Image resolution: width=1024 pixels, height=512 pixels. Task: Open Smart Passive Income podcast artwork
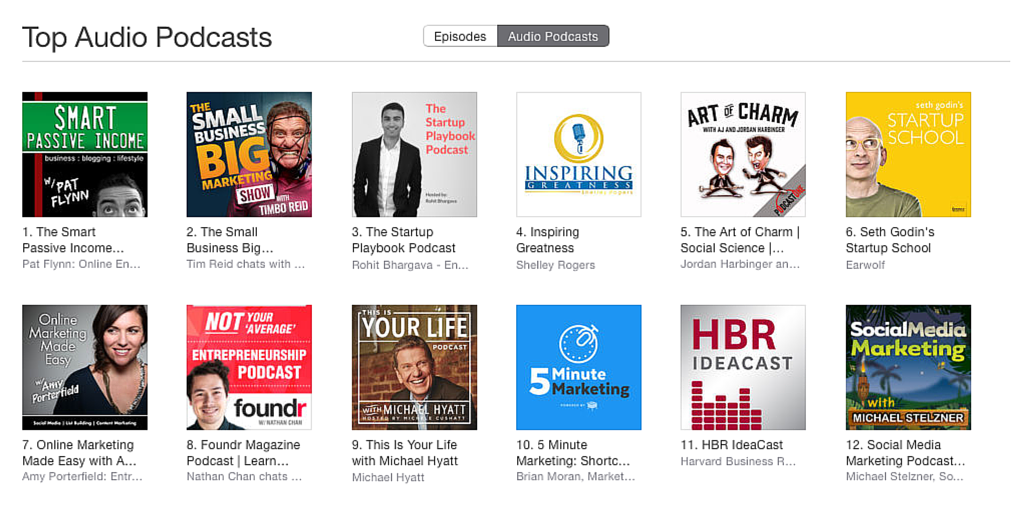point(85,154)
